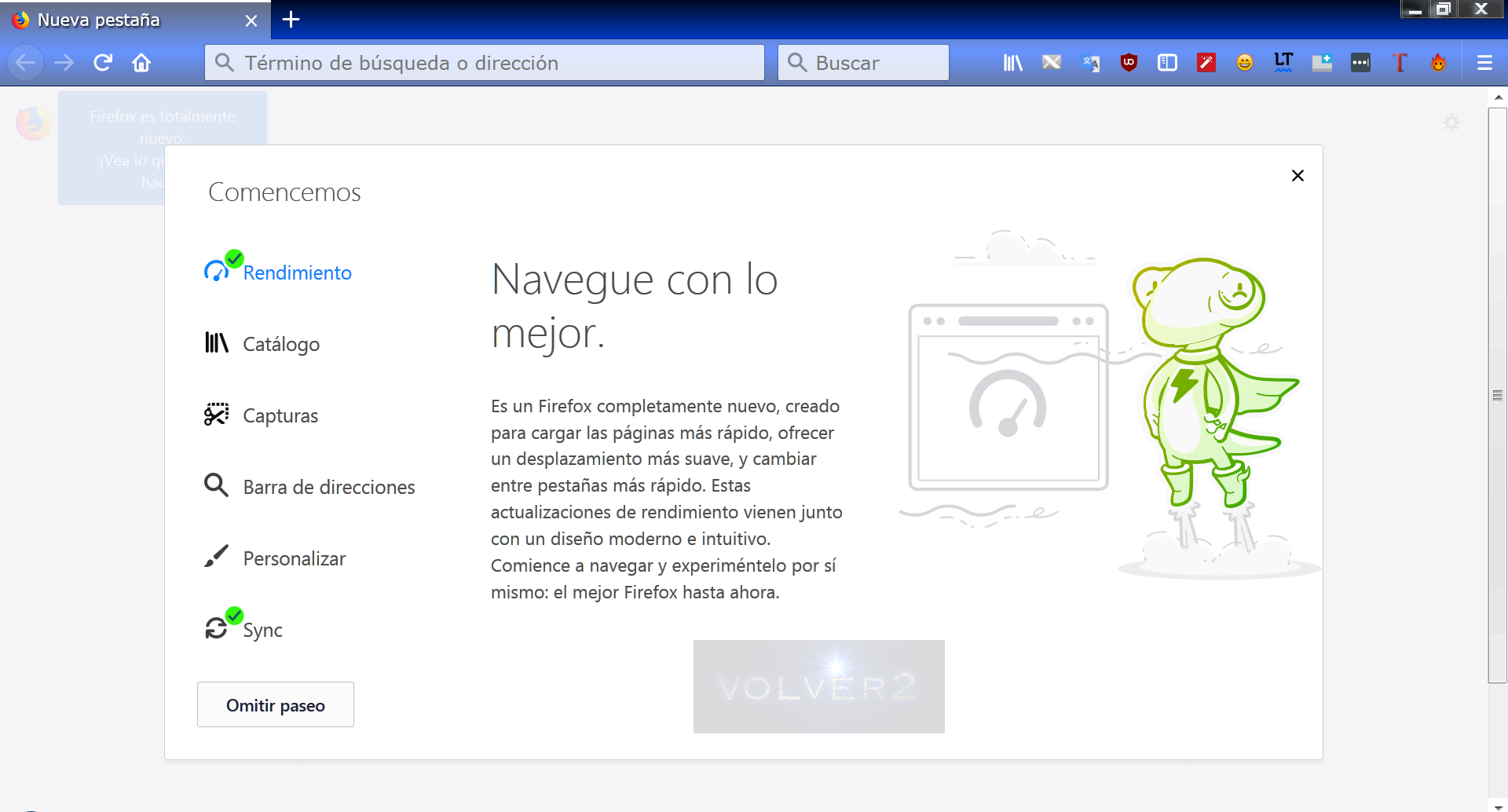
Task: Select the Catálogo tour section
Action: [x=262, y=343]
